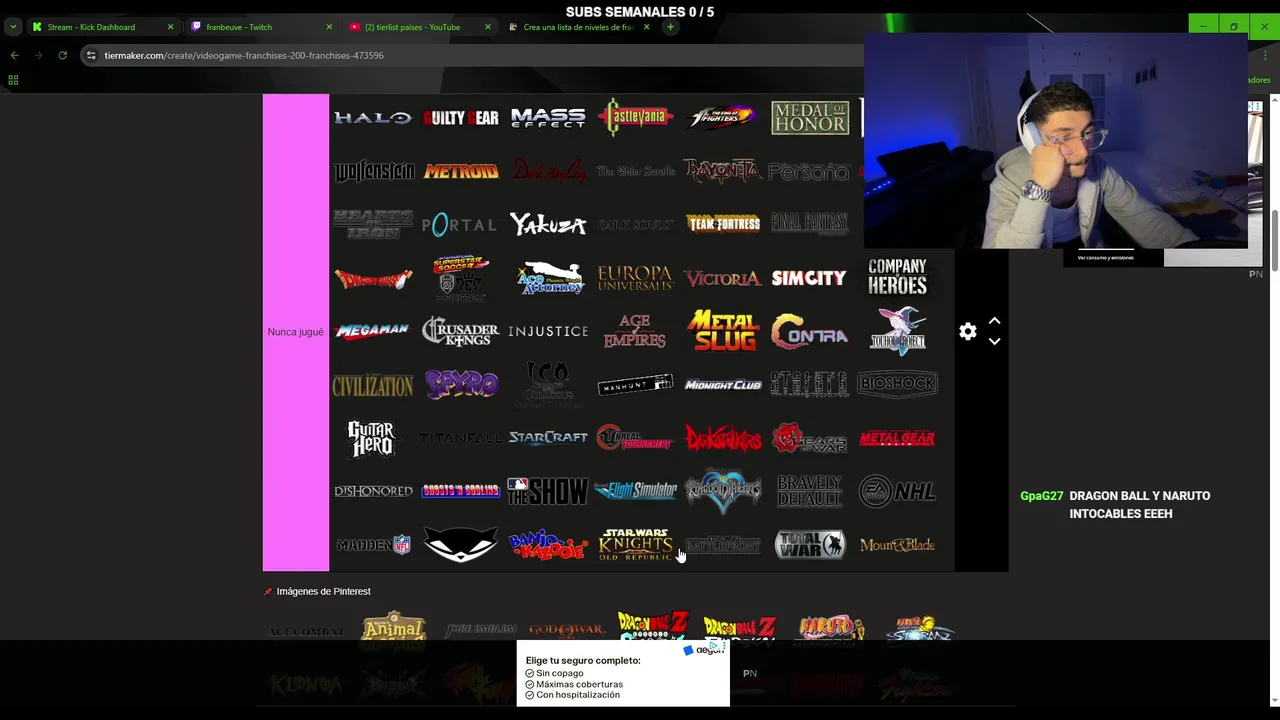Select the Mass Effect logo

click(548, 118)
